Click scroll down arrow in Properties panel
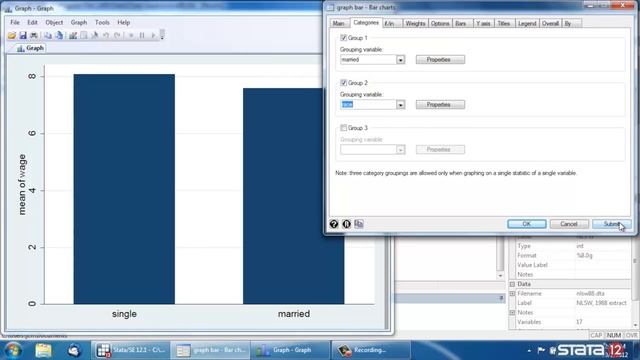Image resolution: width=640 pixels, height=360 pixels. (x=635, y=325)
